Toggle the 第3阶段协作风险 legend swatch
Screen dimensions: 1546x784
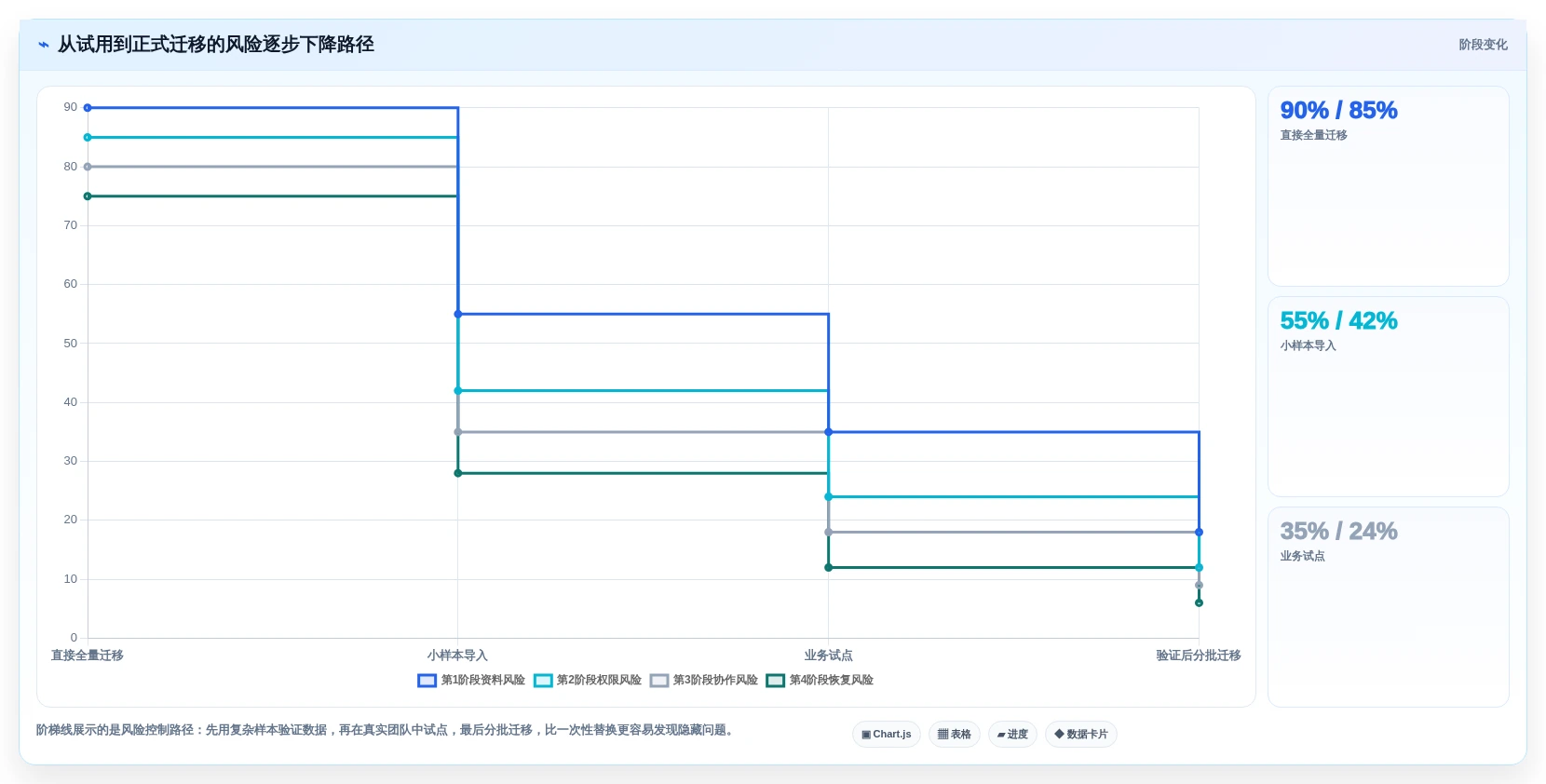click(659, 681)
